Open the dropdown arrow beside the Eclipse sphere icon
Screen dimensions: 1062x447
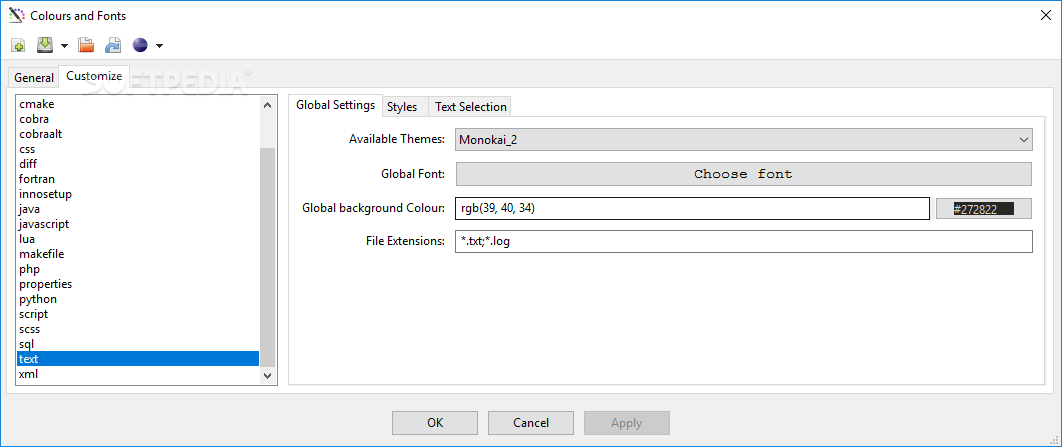click(x=159, y=46)
